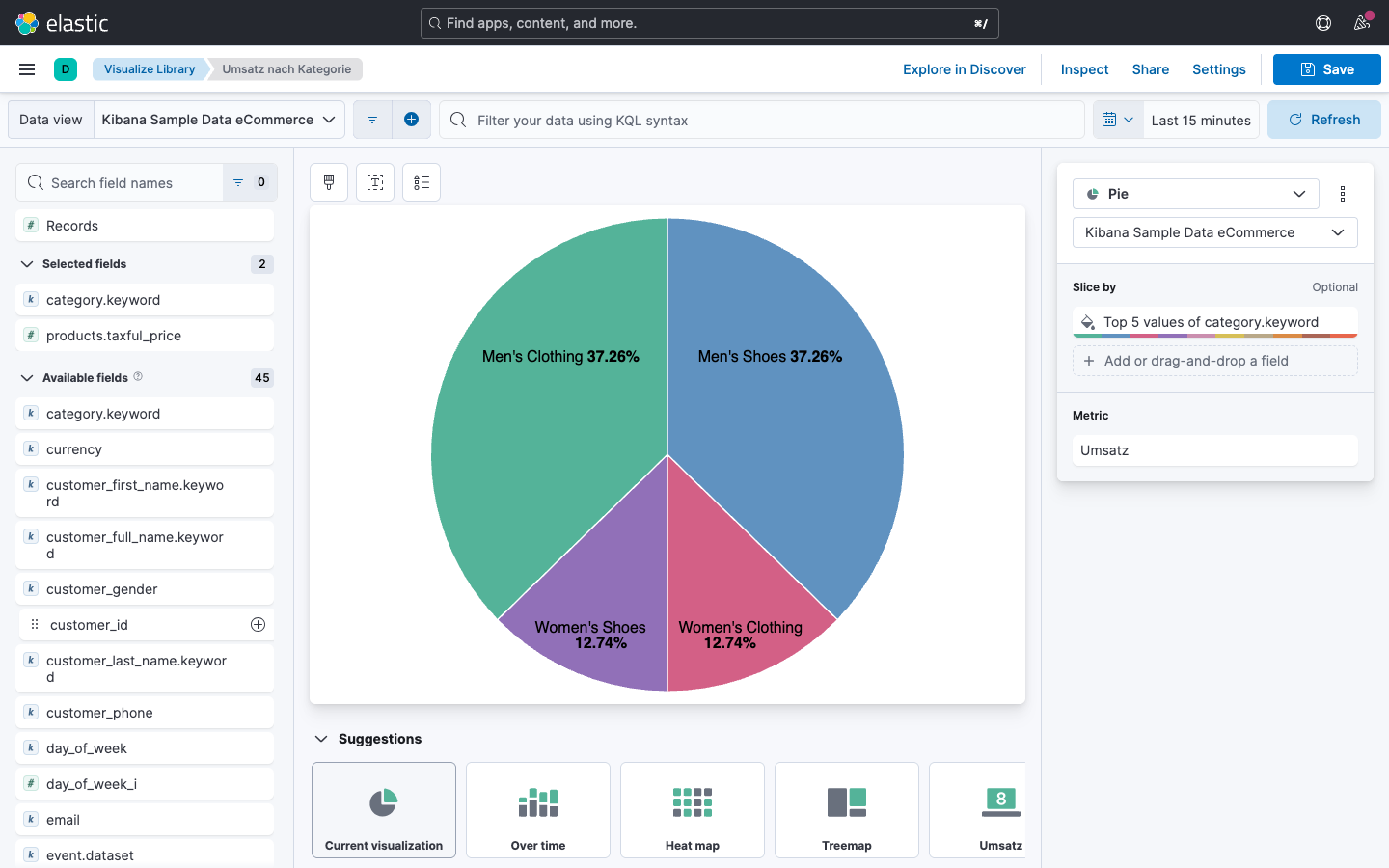
Task: Open layer actions three-dot menu
Action: point(1342,194)
